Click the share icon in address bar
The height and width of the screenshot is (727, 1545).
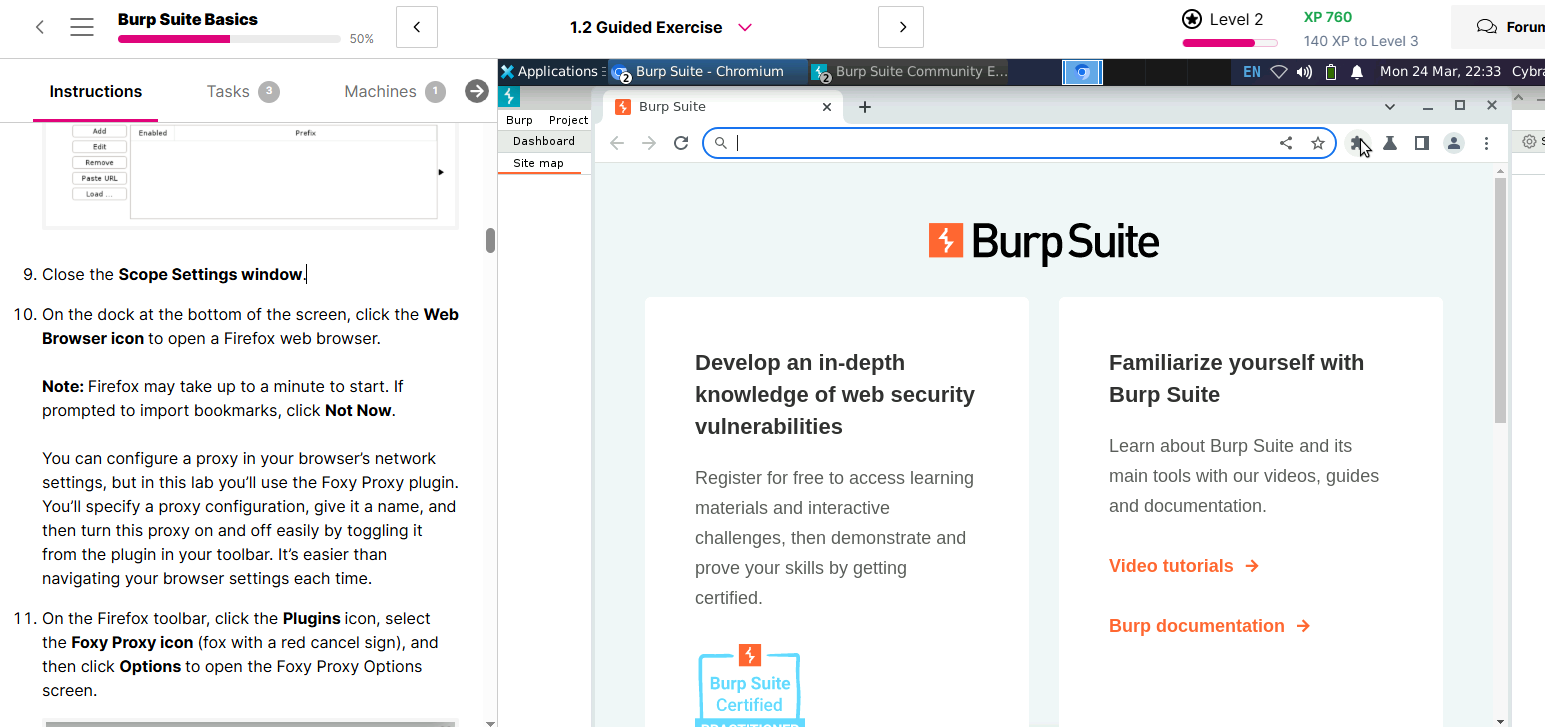[1286, 143]
